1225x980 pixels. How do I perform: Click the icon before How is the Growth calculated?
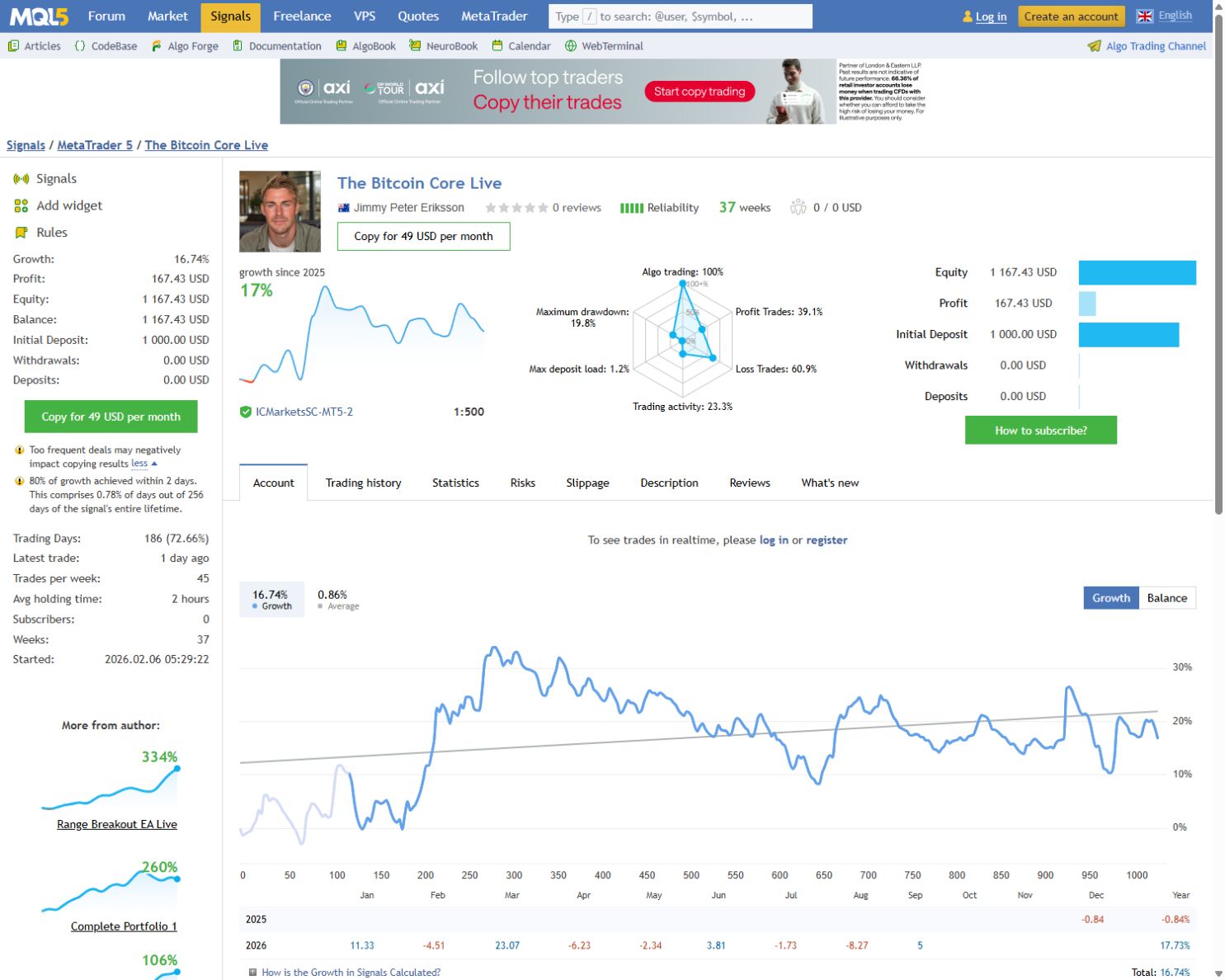(x=252, y=973)
